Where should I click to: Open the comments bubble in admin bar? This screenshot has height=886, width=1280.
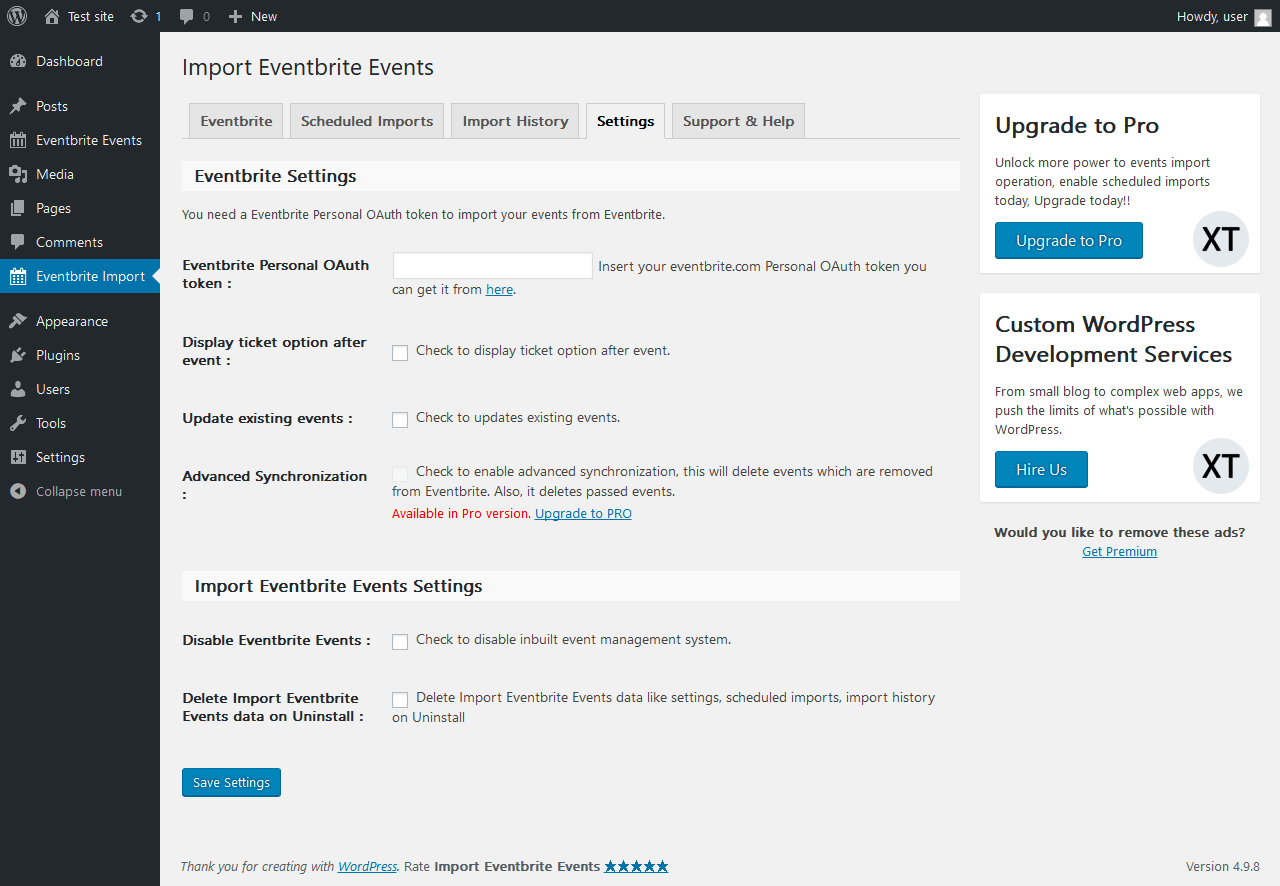click(x=187, y=16)
